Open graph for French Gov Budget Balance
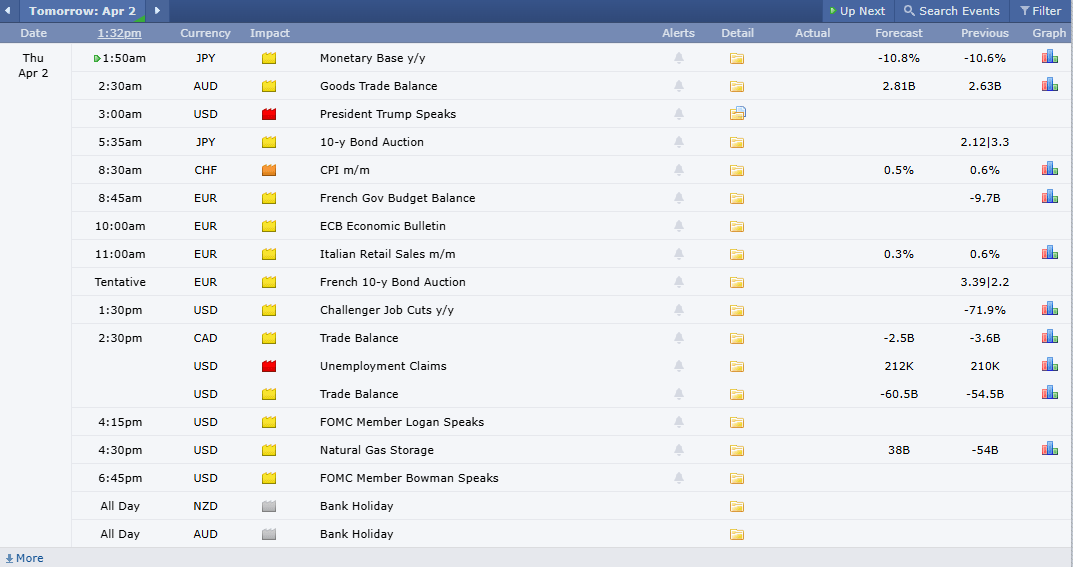 tap(1050, 198)
